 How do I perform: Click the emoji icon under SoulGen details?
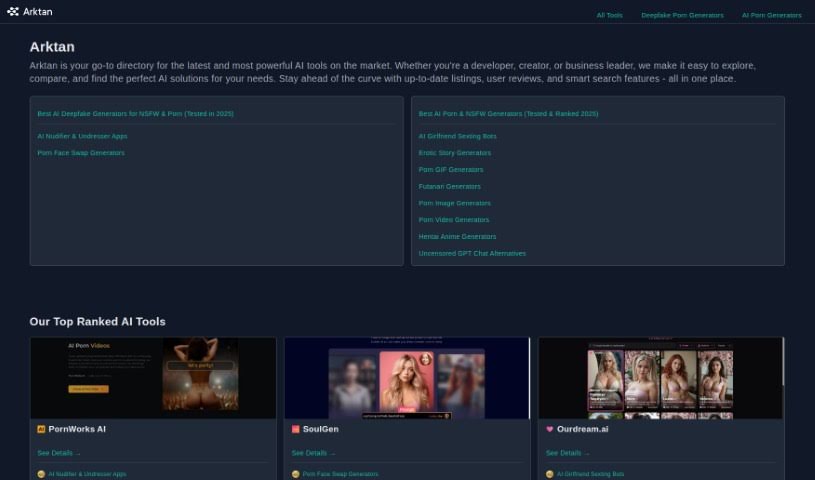coord(296,474)
